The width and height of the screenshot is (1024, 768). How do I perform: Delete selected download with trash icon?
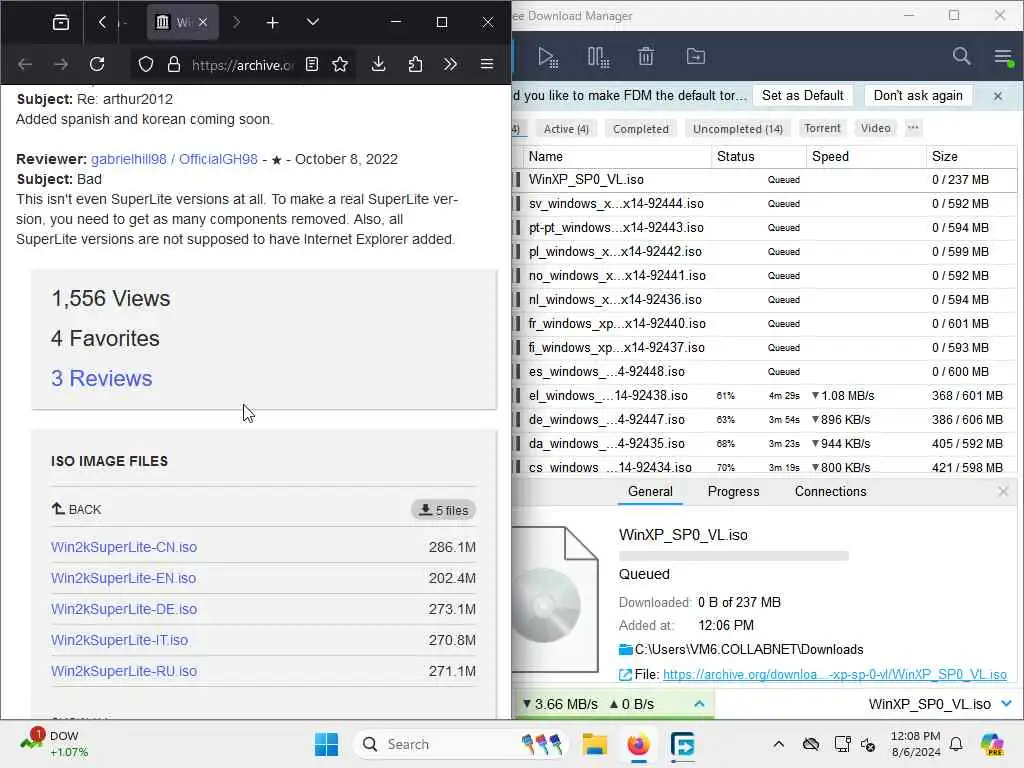pos(646,57)
